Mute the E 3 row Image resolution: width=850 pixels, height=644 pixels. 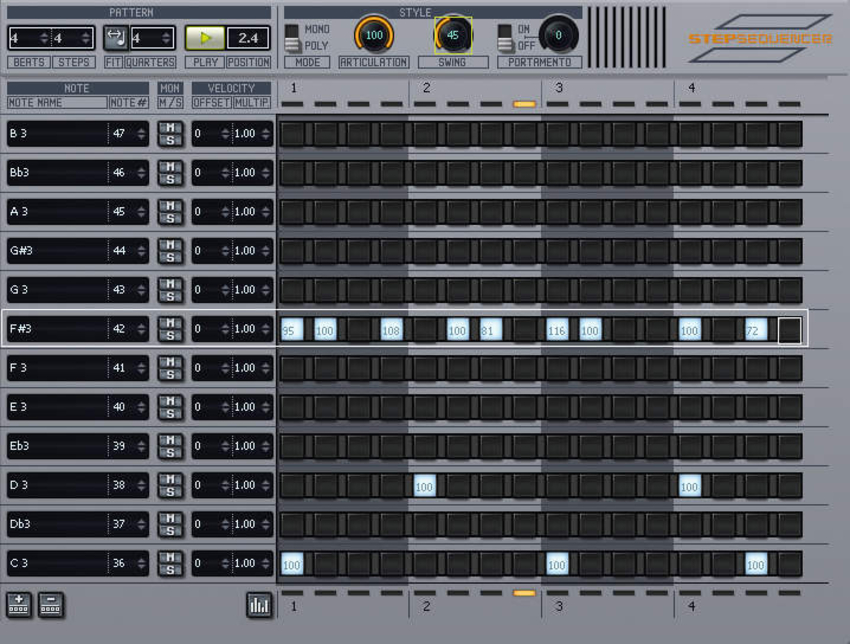tap(170, 401)
